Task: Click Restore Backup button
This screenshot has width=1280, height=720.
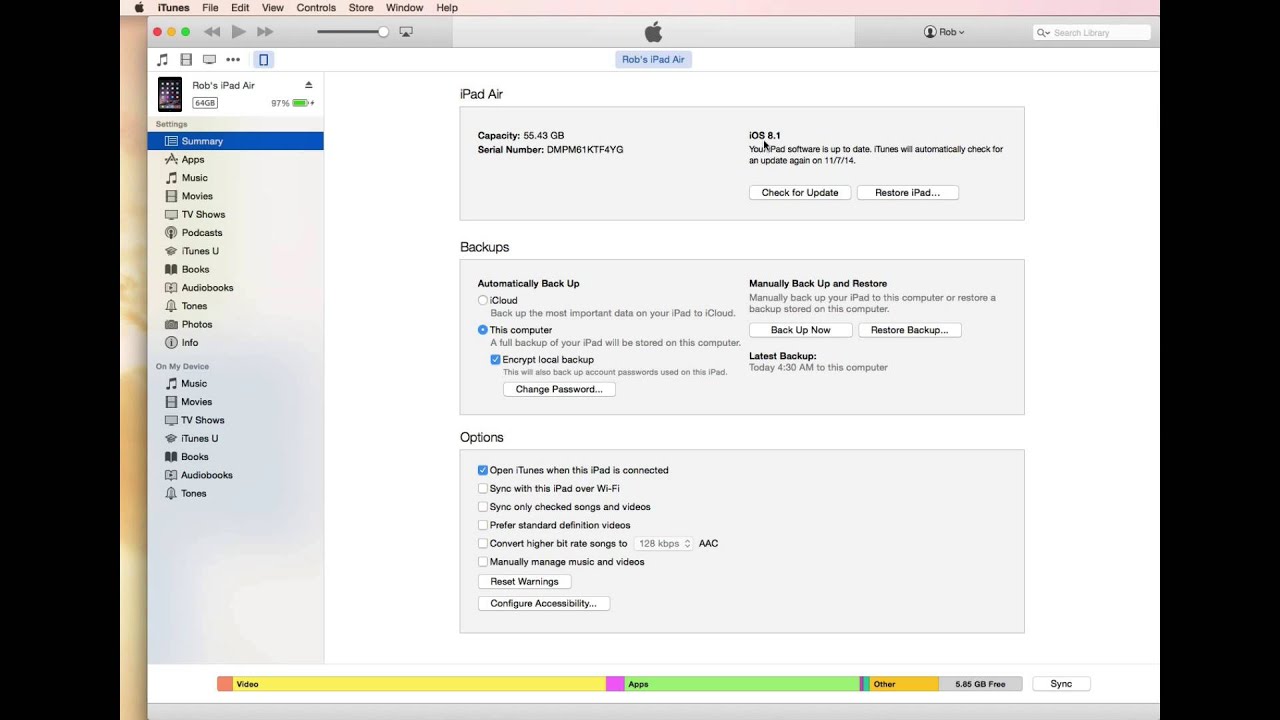Action: pyautogui.click(x=910, y=330)
